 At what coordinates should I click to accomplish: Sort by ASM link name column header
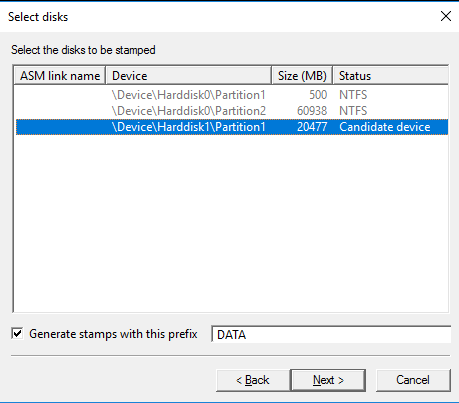click(x=60, y=76)
